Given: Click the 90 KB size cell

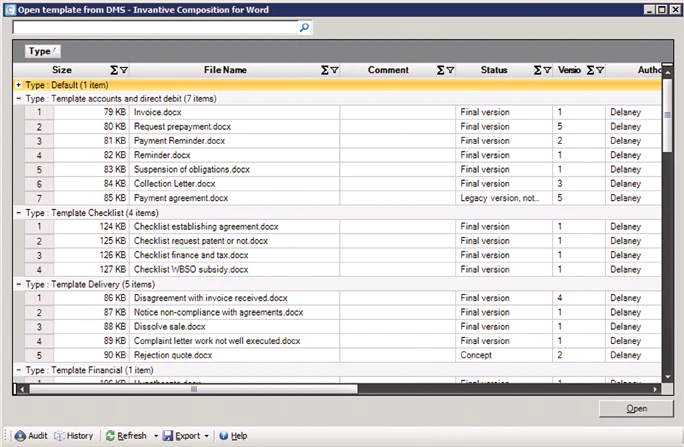Looking at the screenshot, I should (91, 355).
